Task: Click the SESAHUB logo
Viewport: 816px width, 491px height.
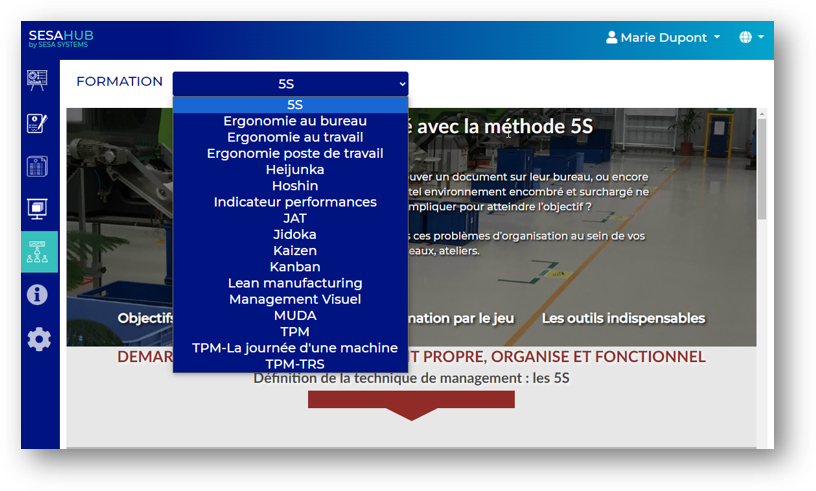Action: point(61,38)
